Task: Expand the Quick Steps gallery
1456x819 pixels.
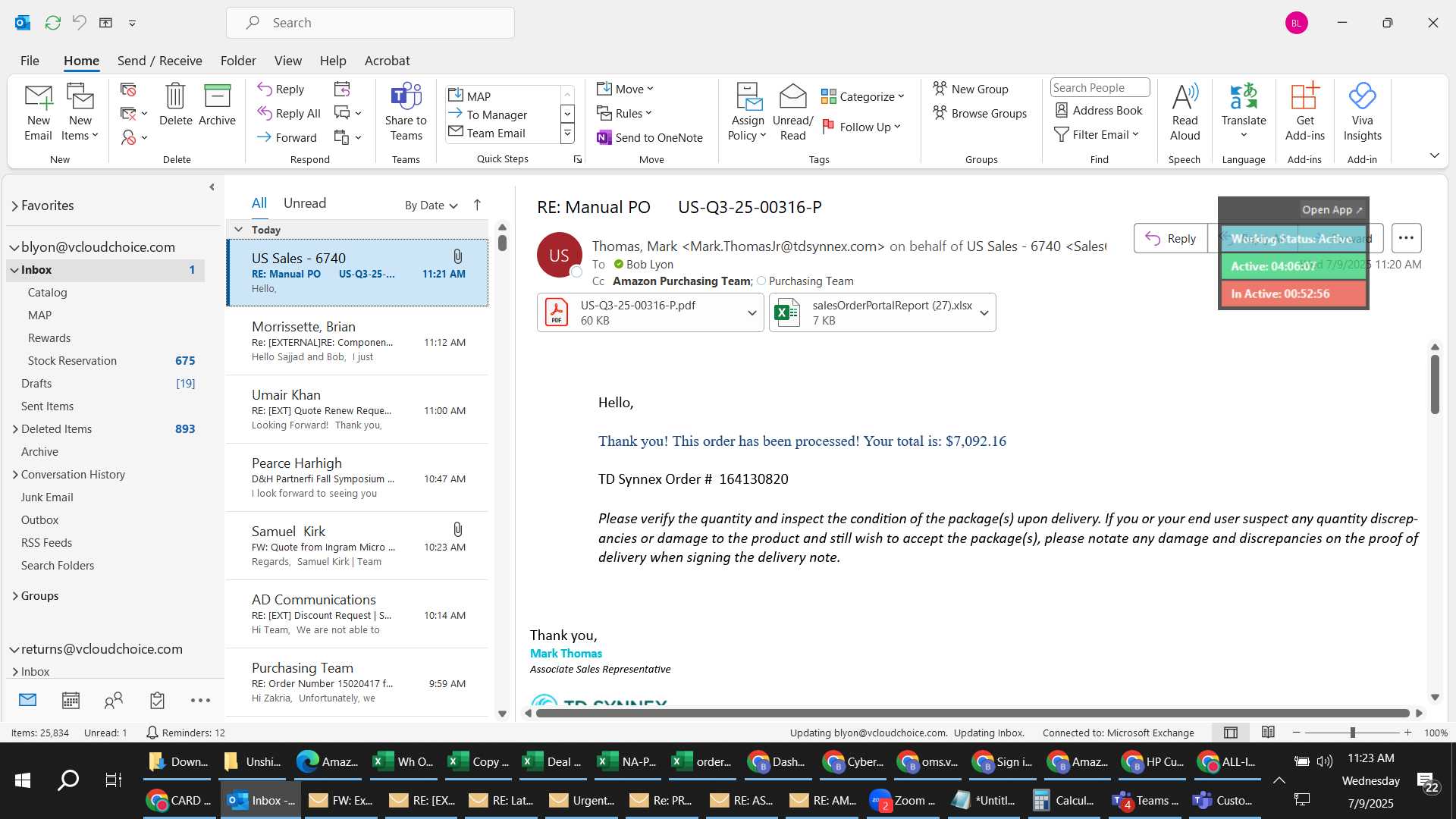Action: [566, 133]
